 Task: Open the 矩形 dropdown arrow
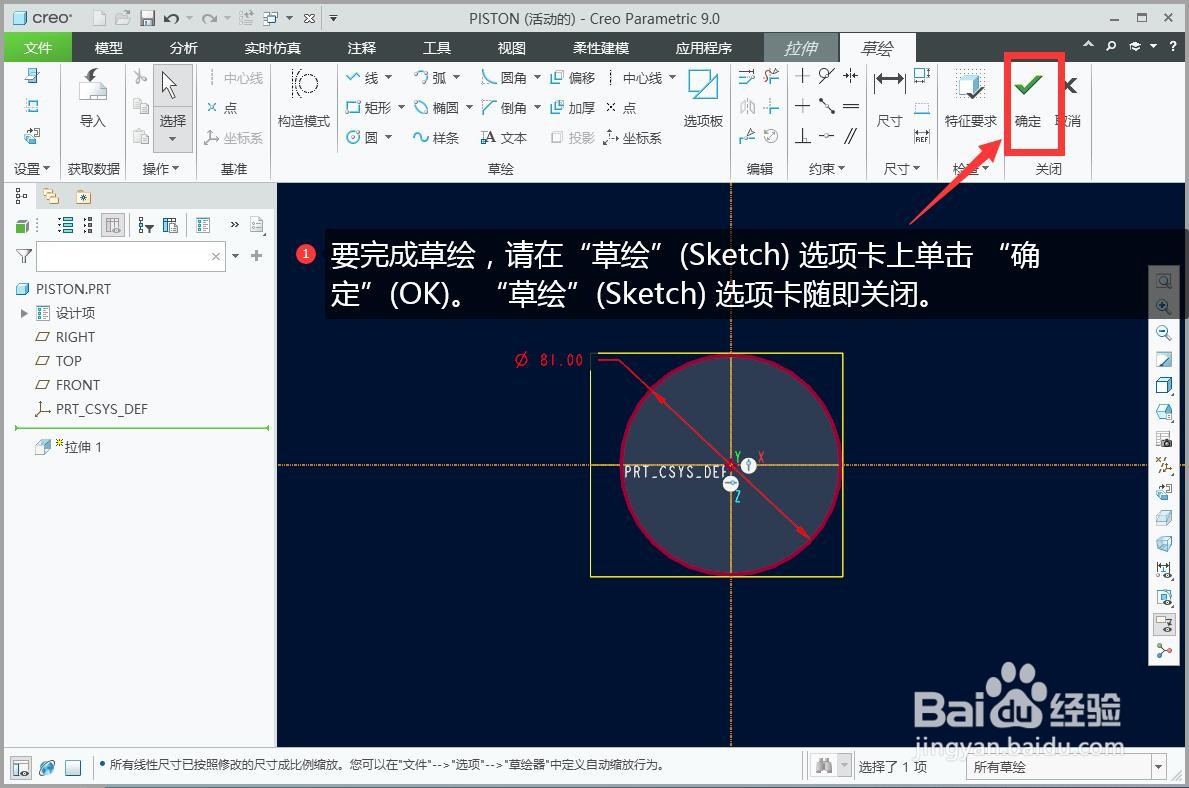401,108
